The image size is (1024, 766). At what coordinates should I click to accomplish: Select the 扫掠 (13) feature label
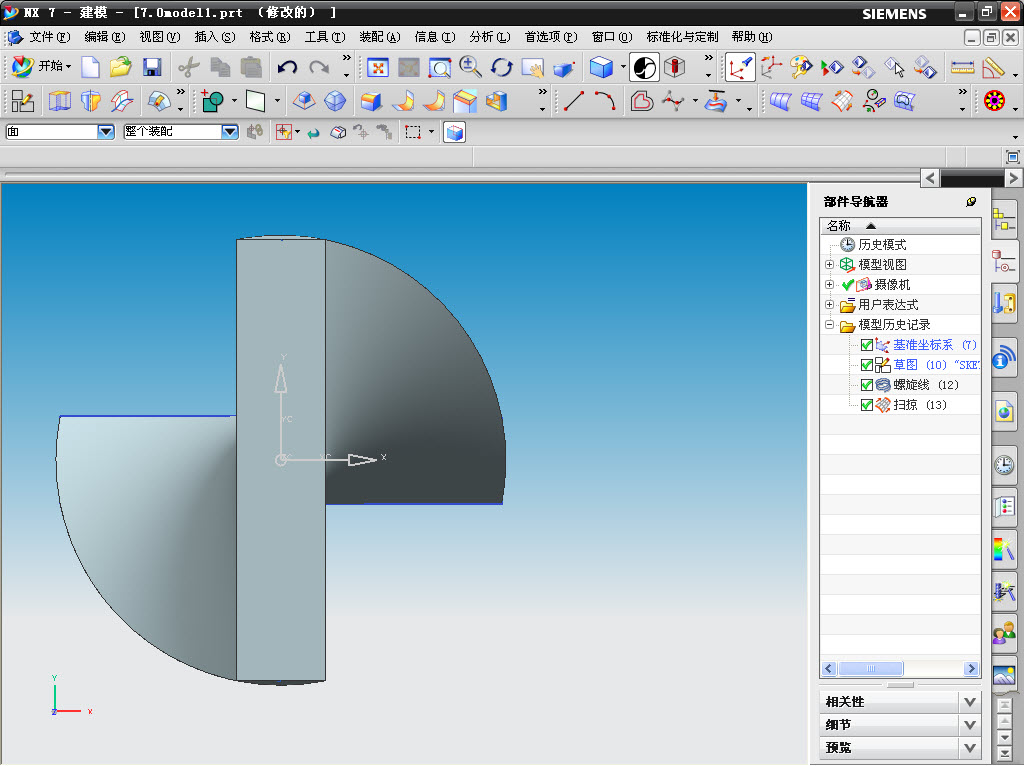920,405
